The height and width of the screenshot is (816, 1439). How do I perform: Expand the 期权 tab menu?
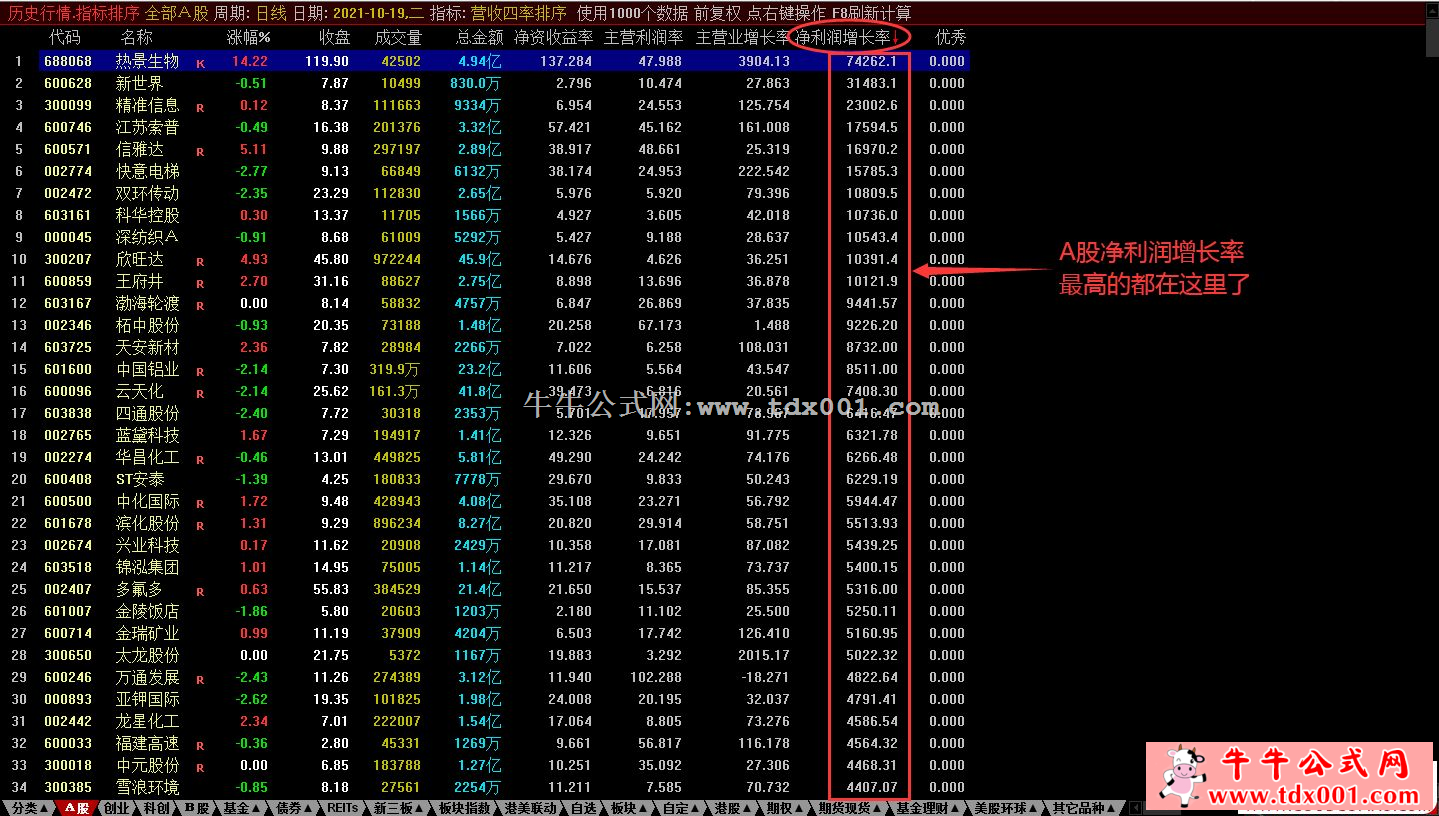coord(787,808)
